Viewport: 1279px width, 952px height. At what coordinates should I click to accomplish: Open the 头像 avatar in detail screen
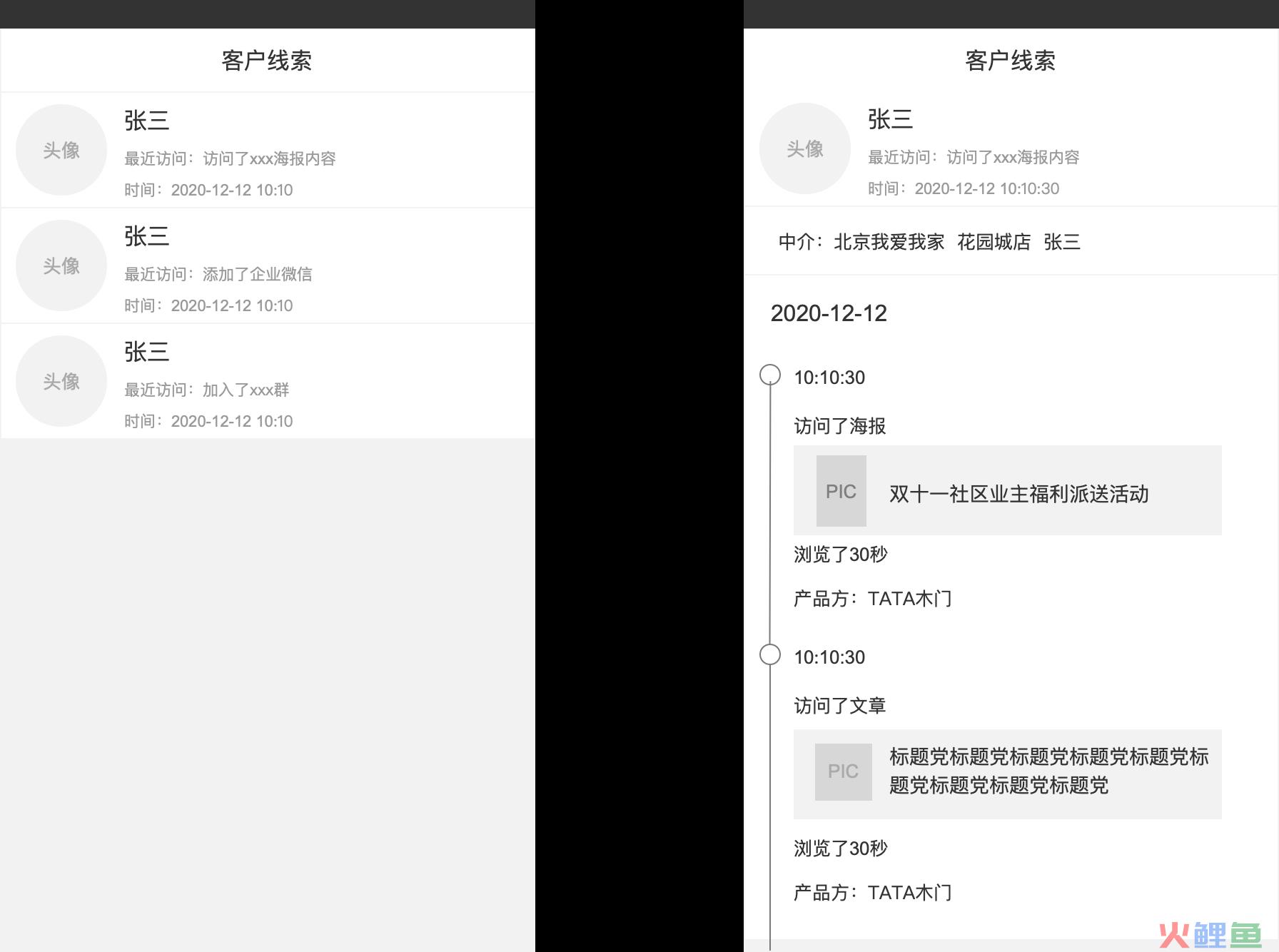[x=805, y=148]
